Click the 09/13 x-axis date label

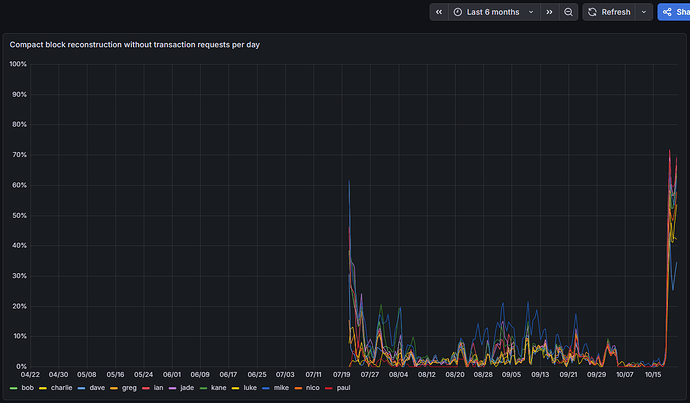[x=540, y=375]
